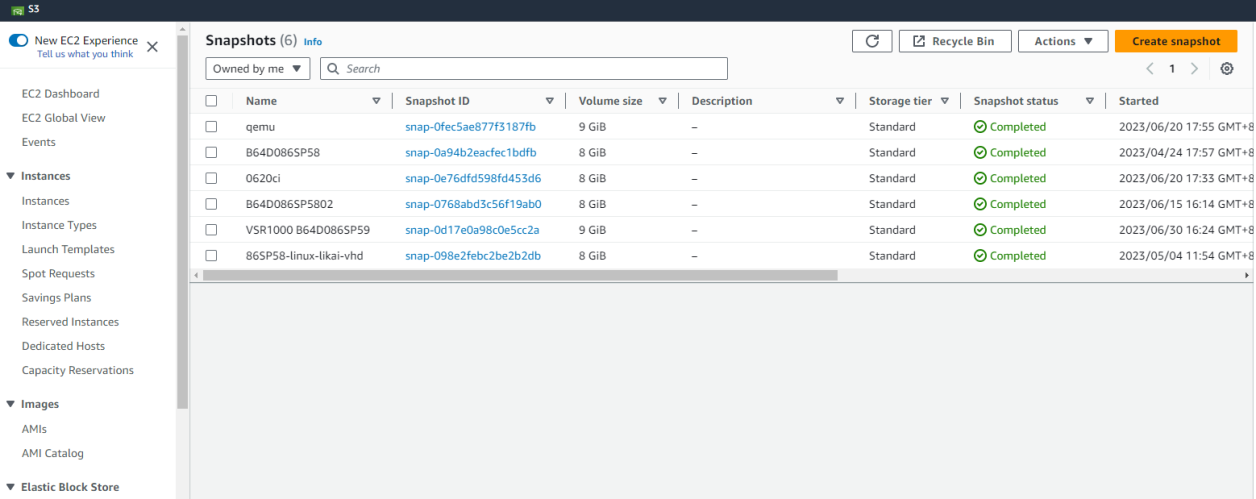Check the B64D086SP5802 snapshot row
This screenshot has width=1256, height=499.
[211, 204]
